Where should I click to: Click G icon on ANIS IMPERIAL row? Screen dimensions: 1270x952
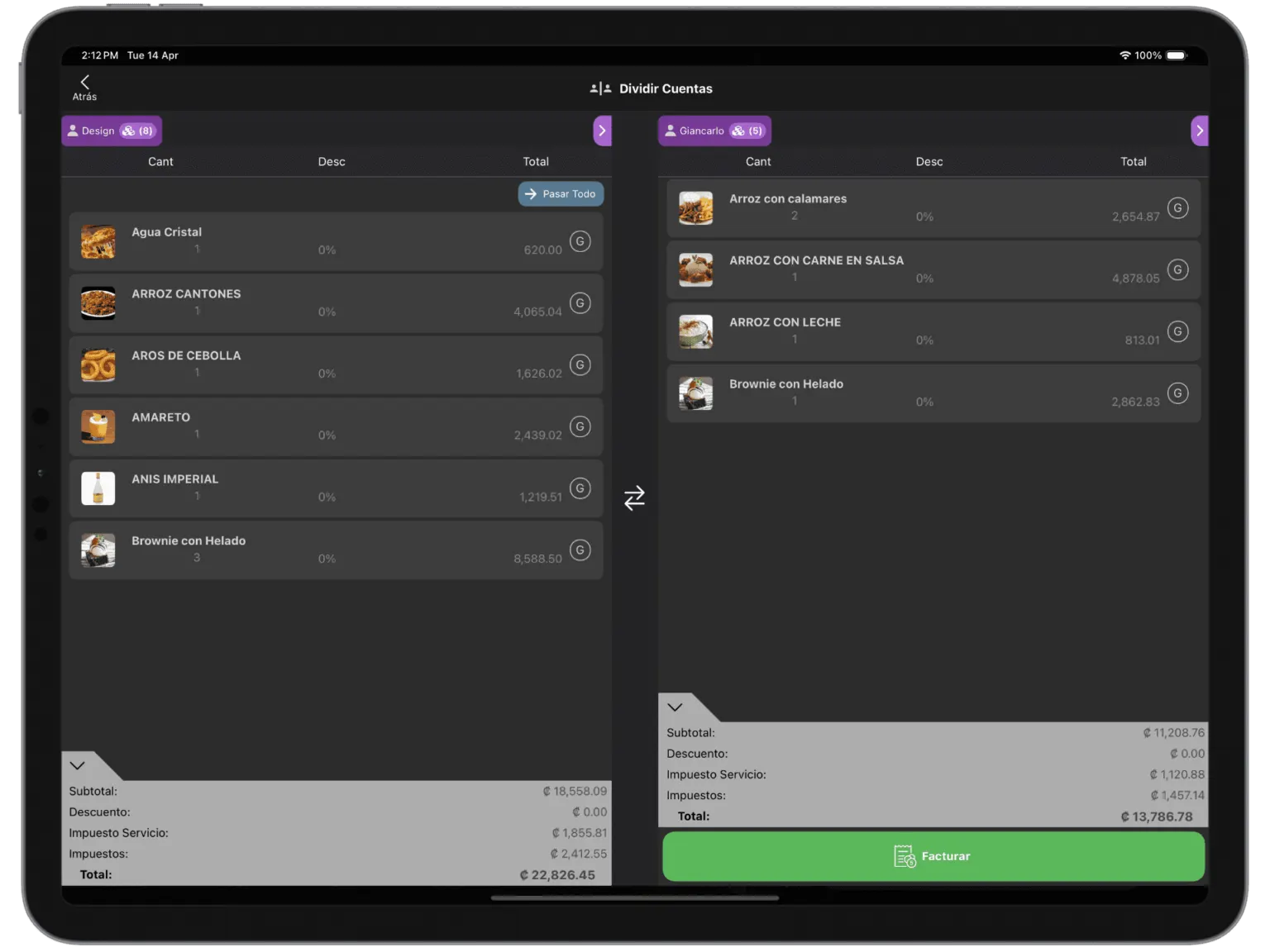[580, 488]
